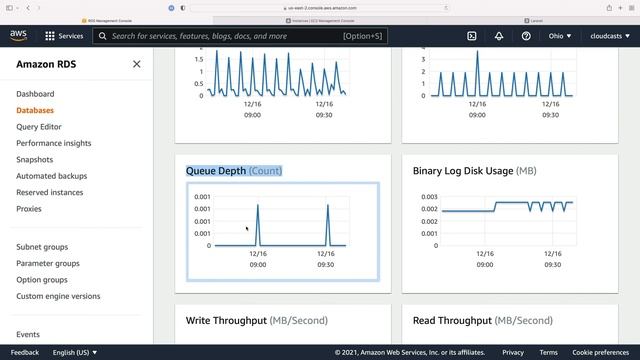
Task: Open Snapshots in the sidebar
Action: (x=35, y=160)
